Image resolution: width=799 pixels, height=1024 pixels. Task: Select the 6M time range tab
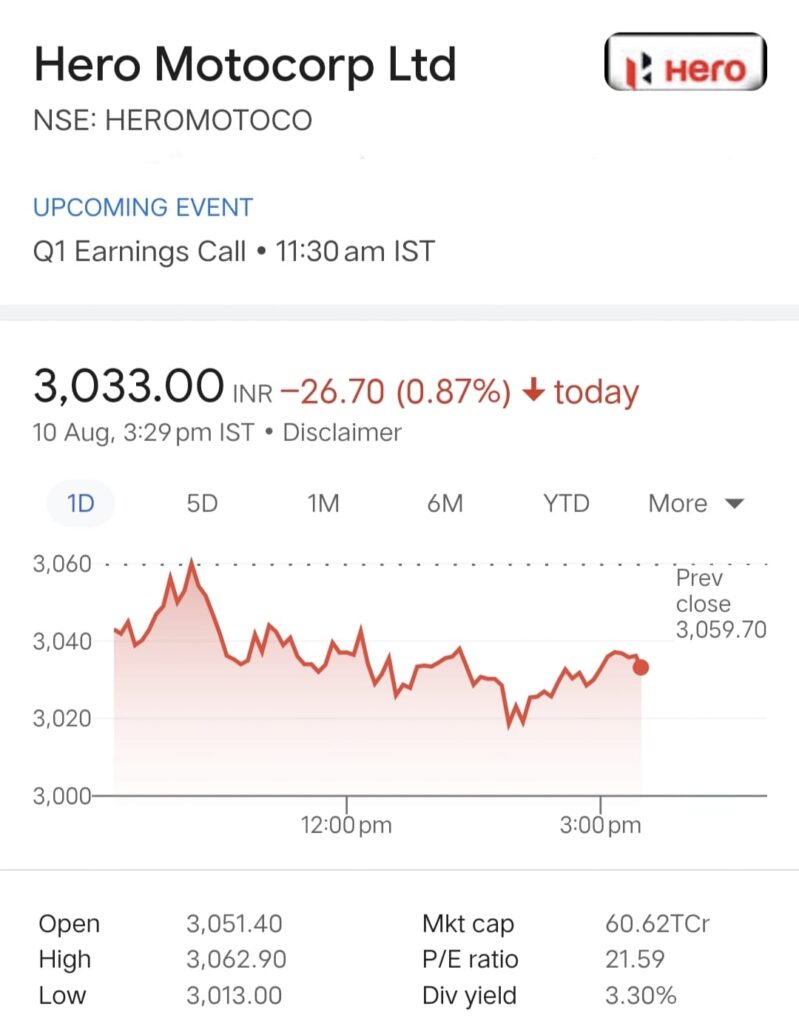click(445, 504)
